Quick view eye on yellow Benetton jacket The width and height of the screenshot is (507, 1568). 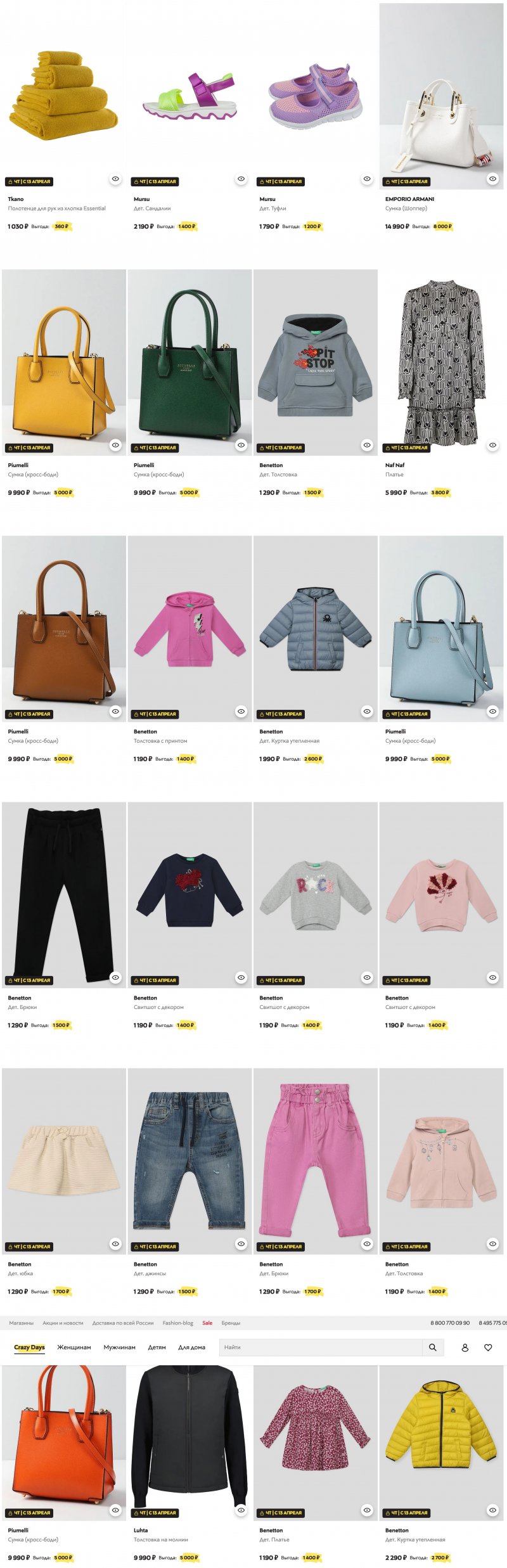(492, 1510)
